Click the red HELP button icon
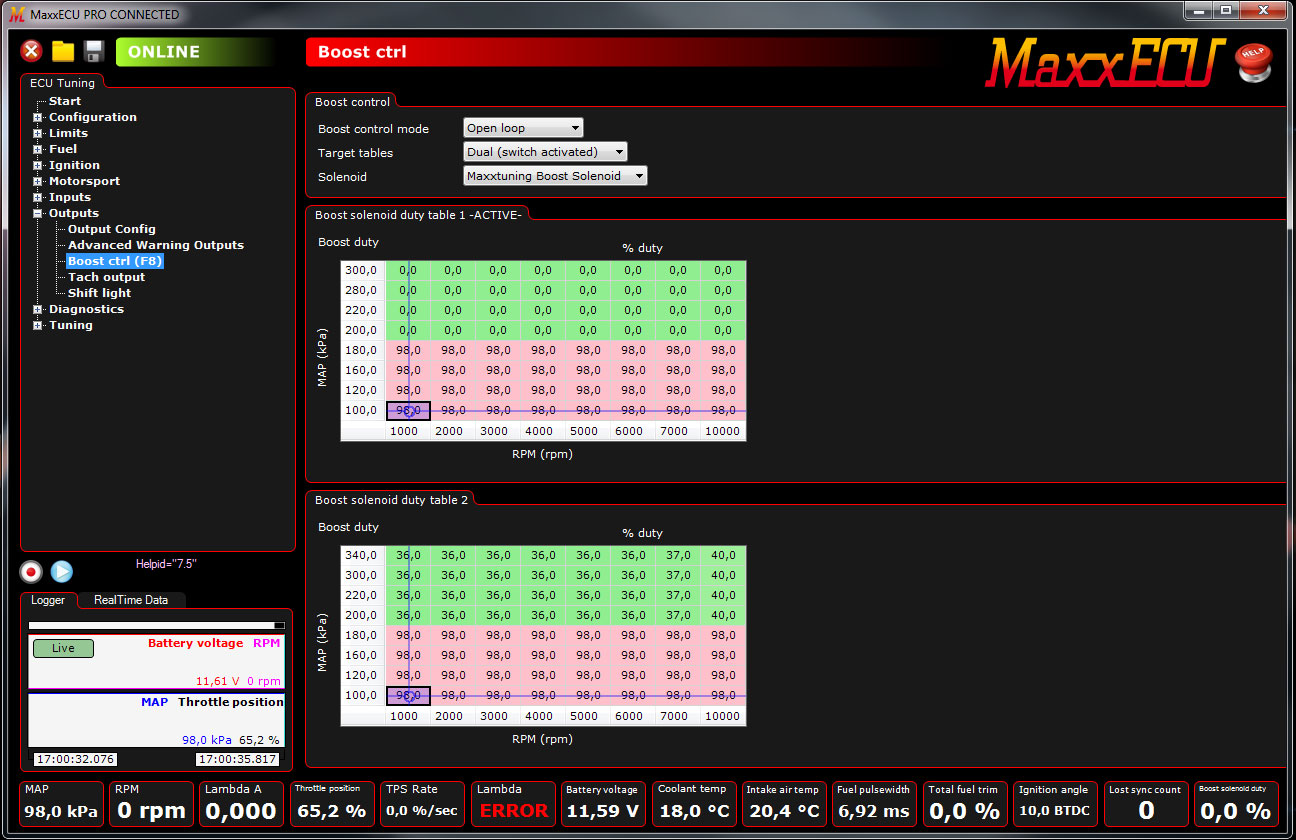The image size is (1296, 840). pyautogui.click(x=1252, y=62)
